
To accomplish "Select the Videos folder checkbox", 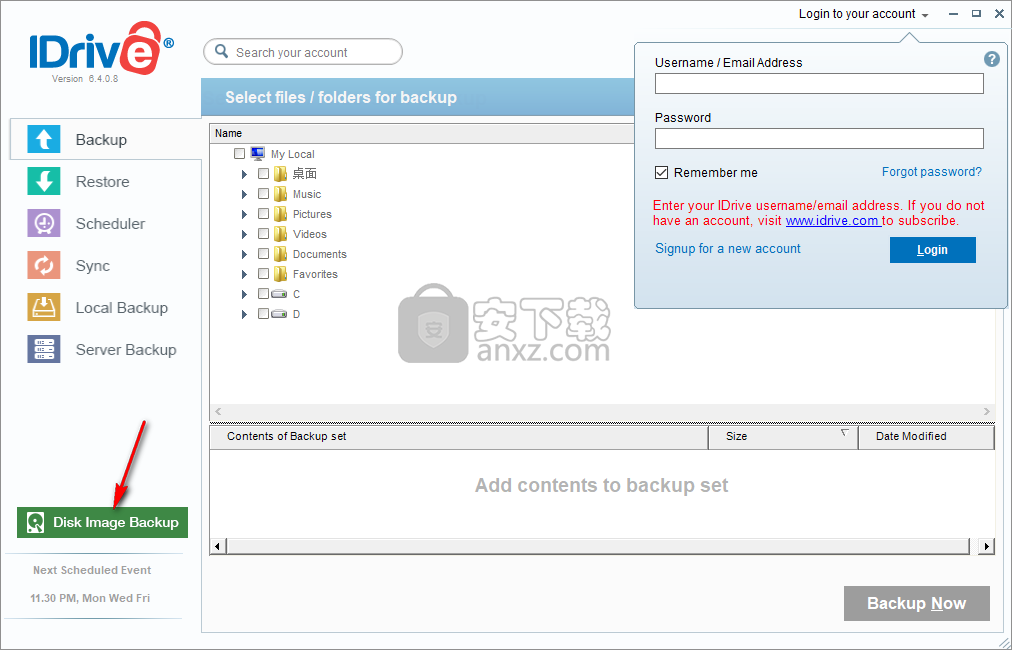I will tap(263, 234).
